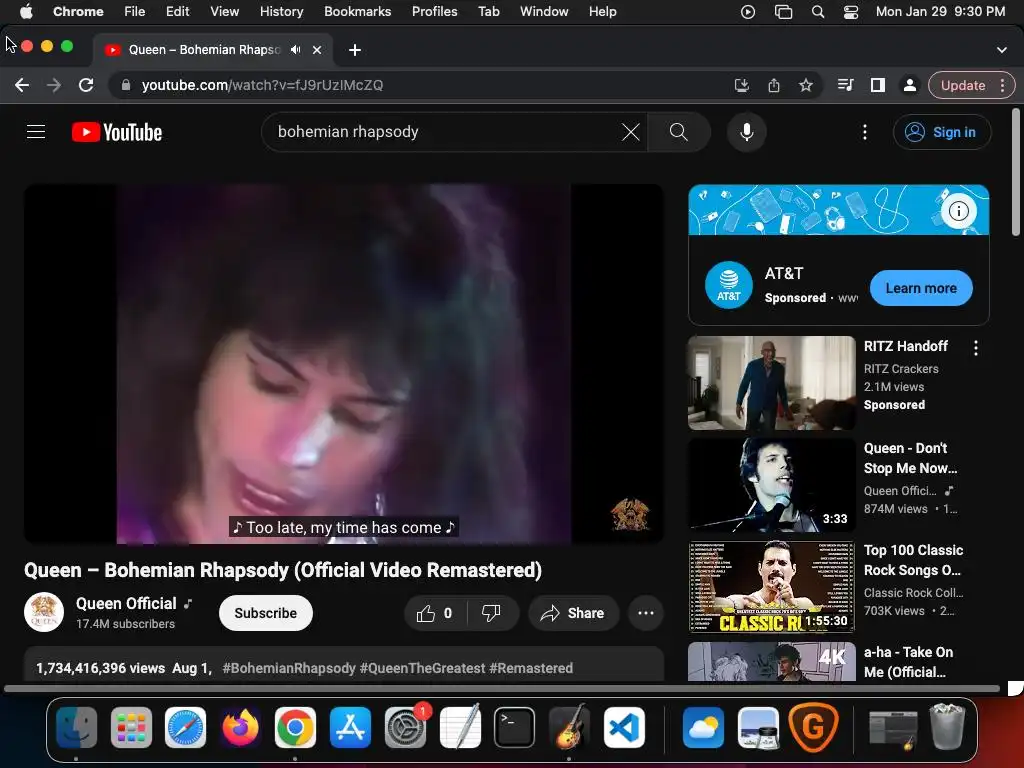Run search with the magnifier button
This screenshot has width=1024, height=768.
coord(679,132)
